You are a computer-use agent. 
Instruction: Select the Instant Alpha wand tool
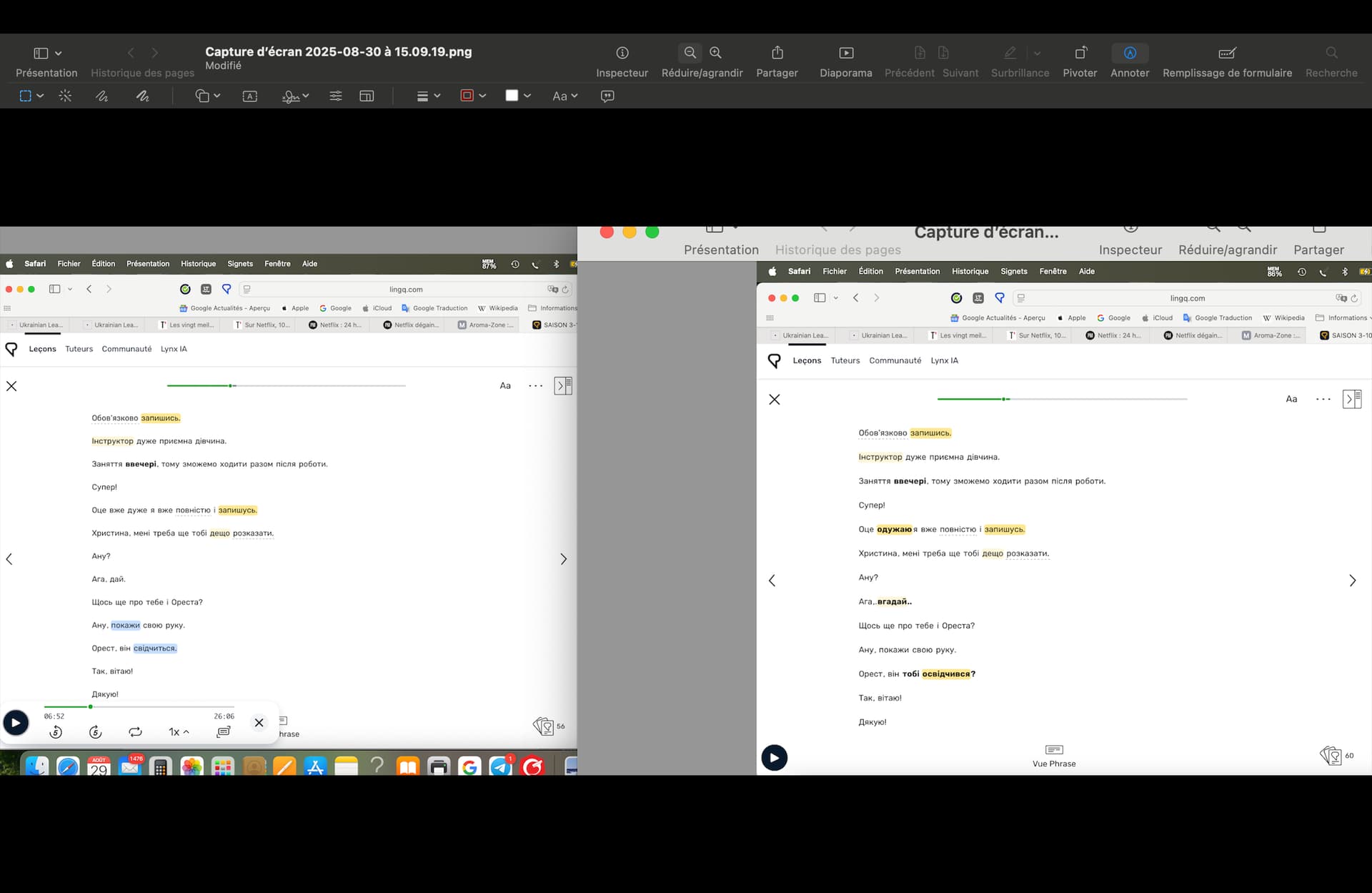[x=65, y=96]
